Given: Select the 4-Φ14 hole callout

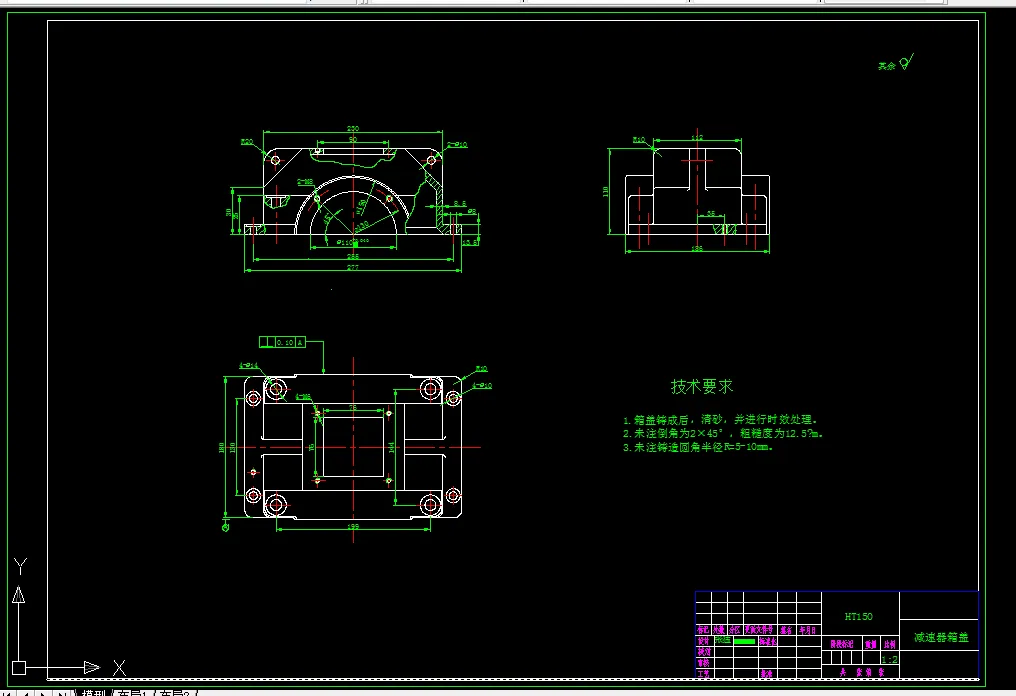Looking at the screenshot, I should (x=249, y=365).
